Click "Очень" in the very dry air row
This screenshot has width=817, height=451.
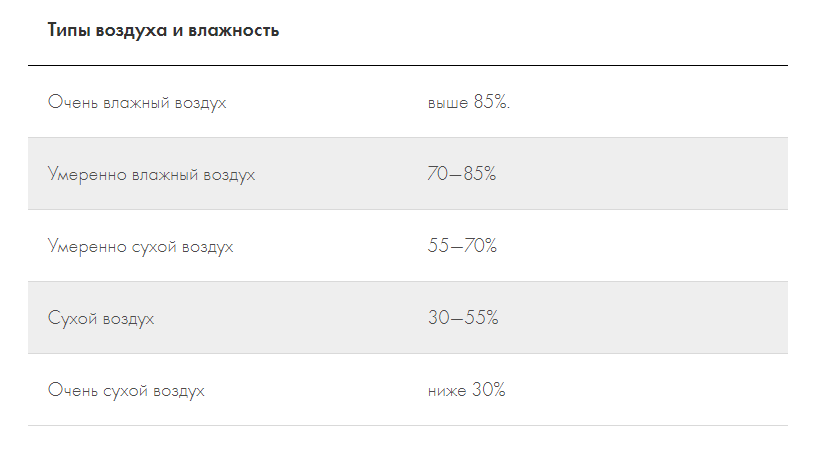coord(70,391)
